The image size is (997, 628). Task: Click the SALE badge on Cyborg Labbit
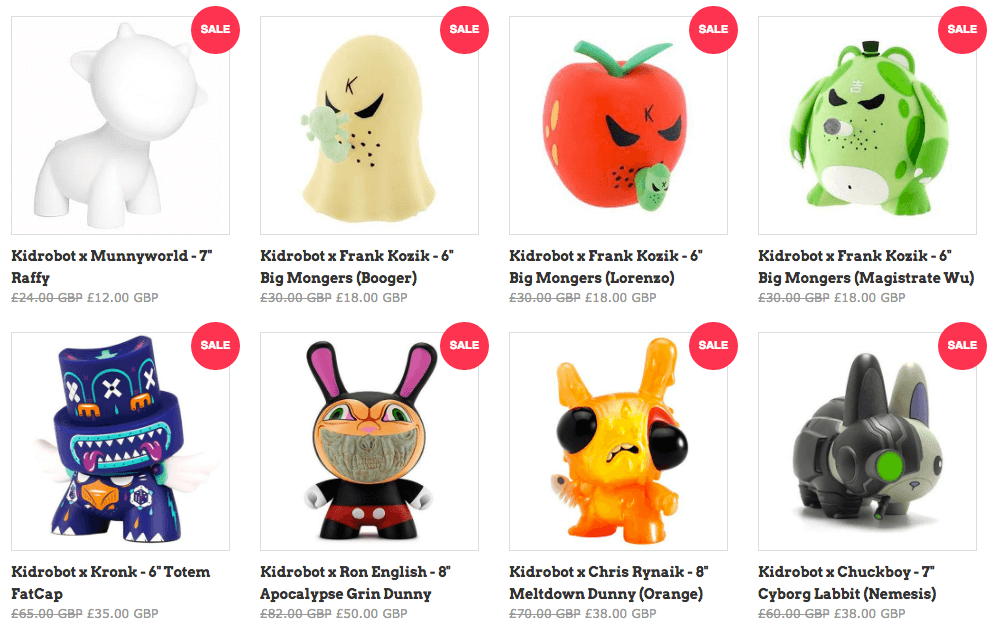962,345
